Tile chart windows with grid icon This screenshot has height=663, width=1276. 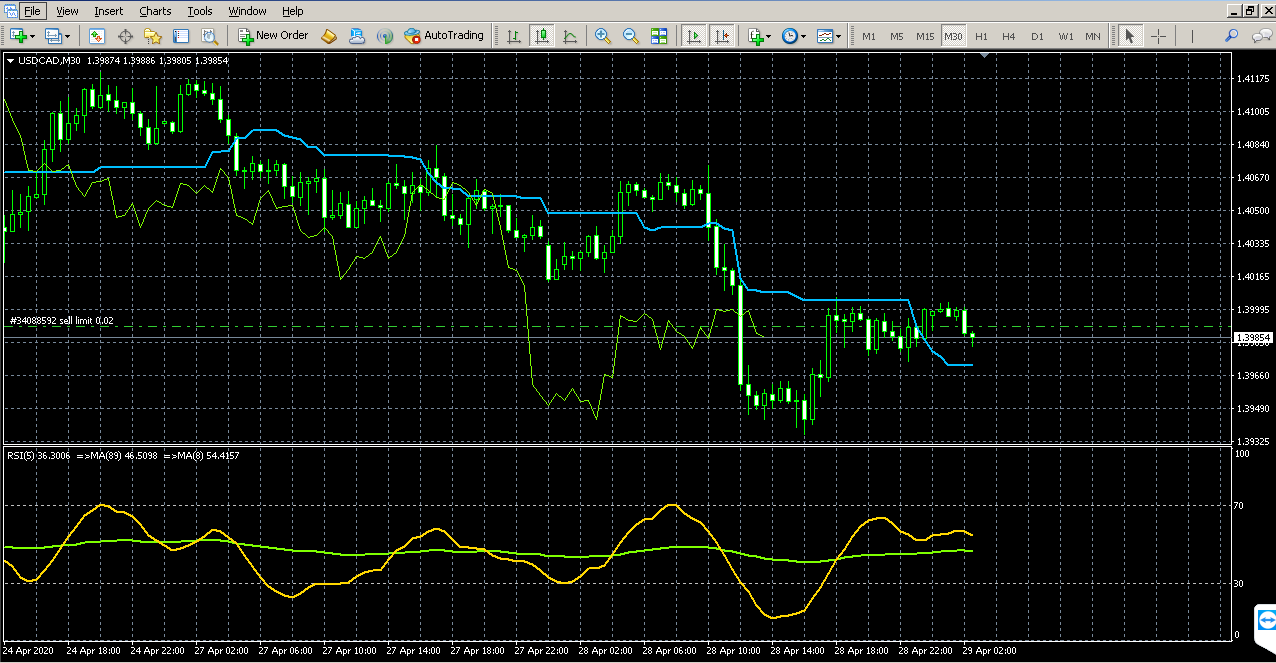coord(659,36)
